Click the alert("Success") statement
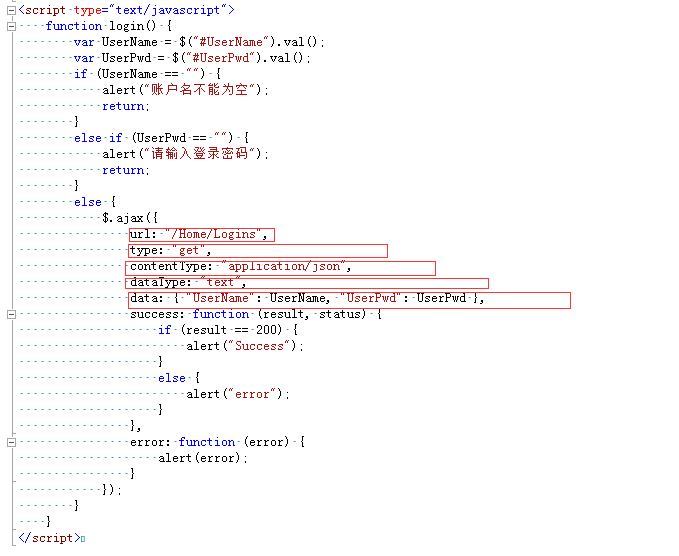The image size is (679, 556). 245,346
